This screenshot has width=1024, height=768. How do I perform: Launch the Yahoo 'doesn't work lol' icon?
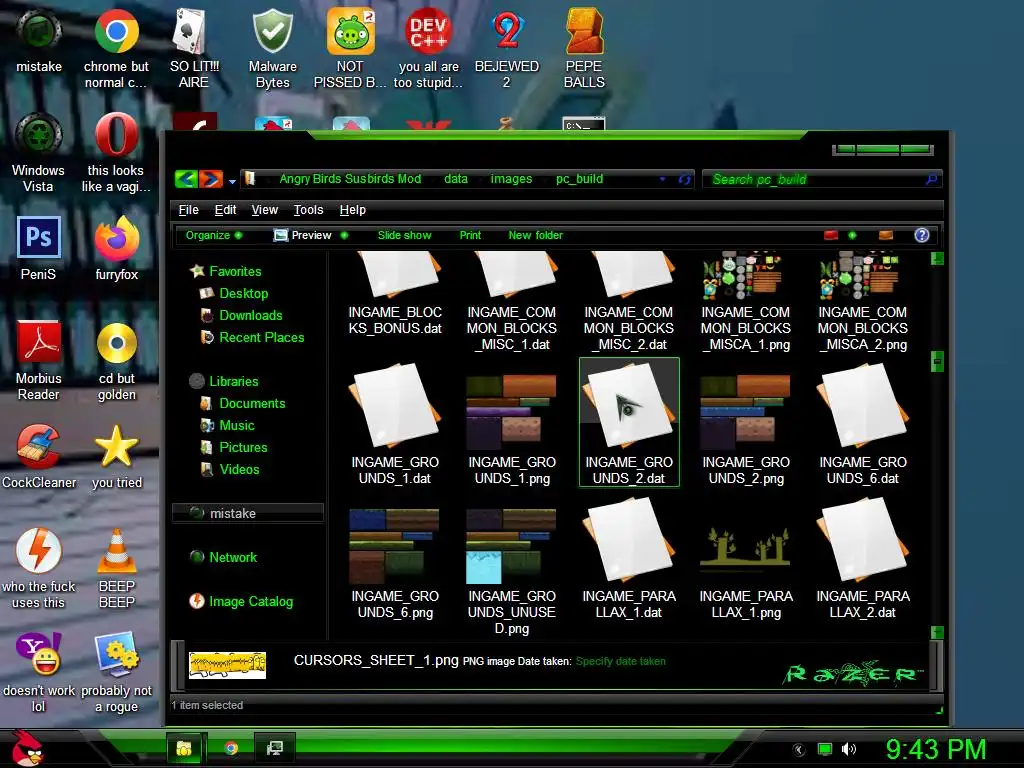coord(39,673)
